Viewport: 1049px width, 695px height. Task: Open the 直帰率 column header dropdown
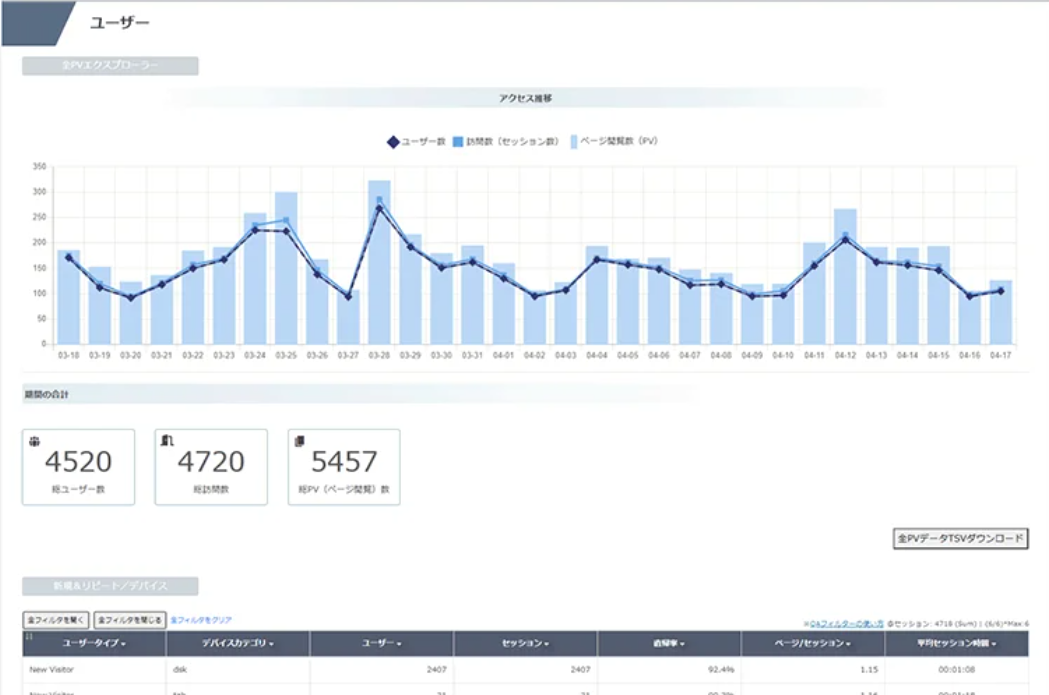669,644
